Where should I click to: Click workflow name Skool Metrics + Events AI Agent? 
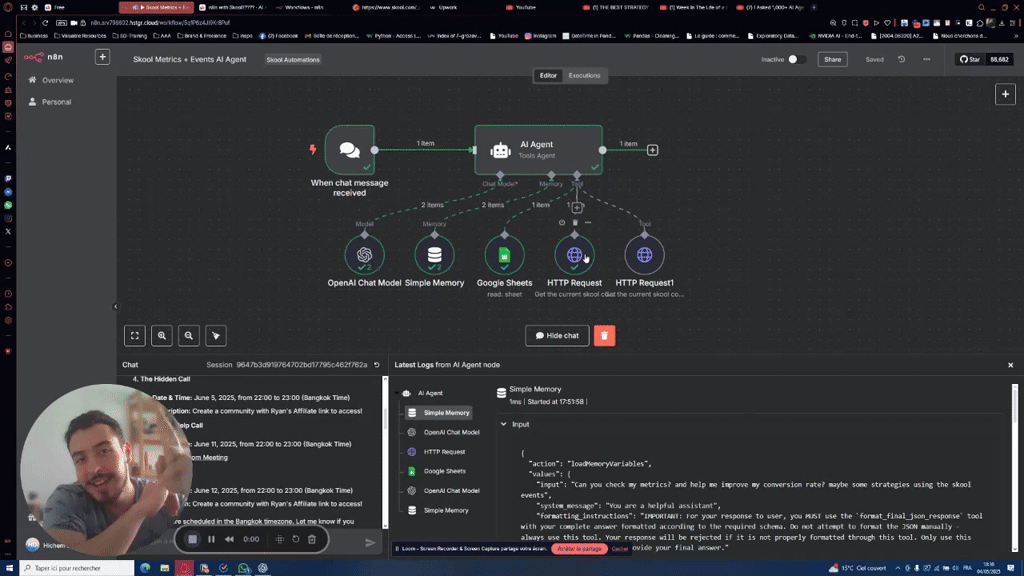click(x=189, y=59)
